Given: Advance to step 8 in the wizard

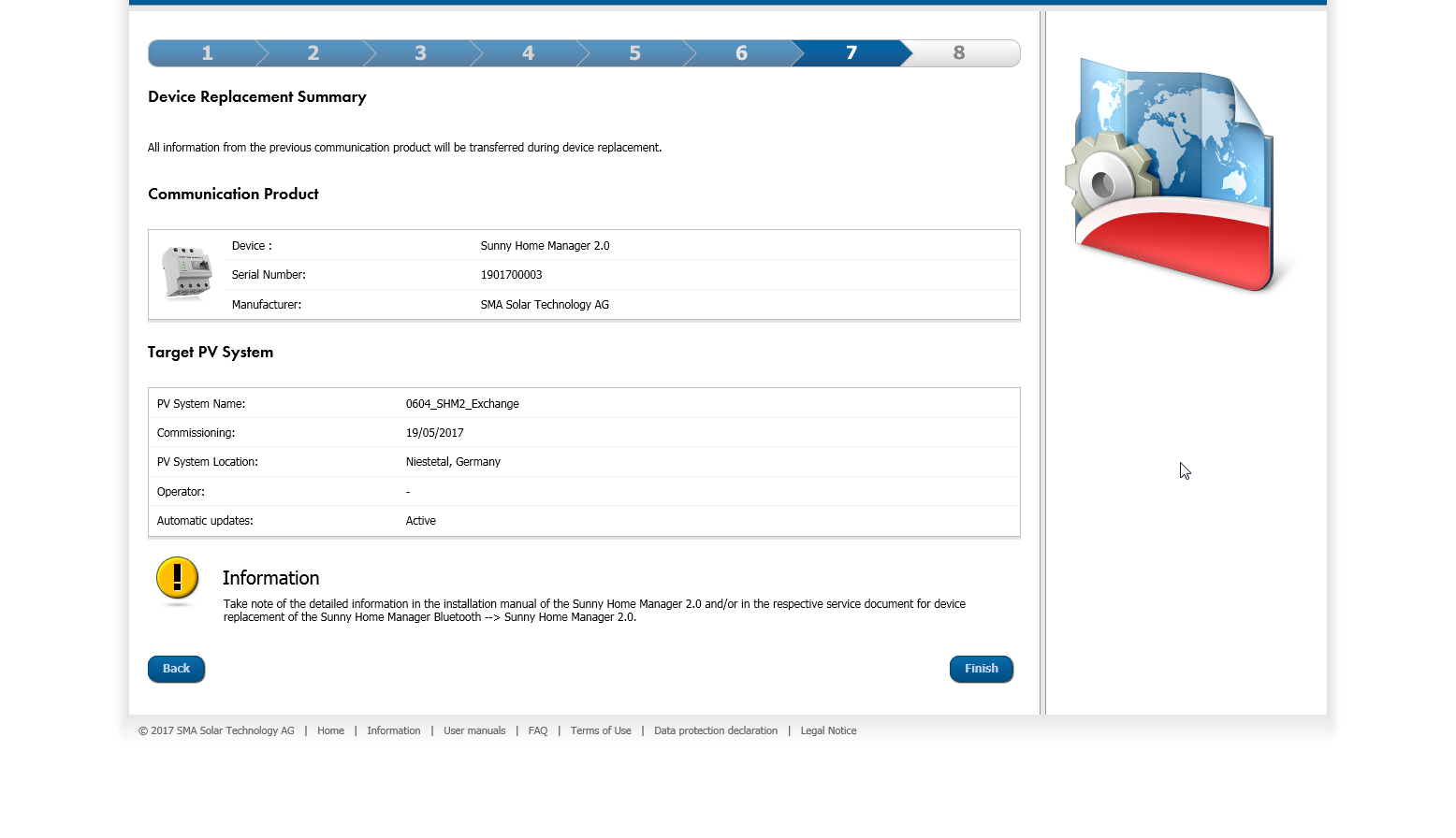Looking at the screenshot, I should (x=955, y=53).
